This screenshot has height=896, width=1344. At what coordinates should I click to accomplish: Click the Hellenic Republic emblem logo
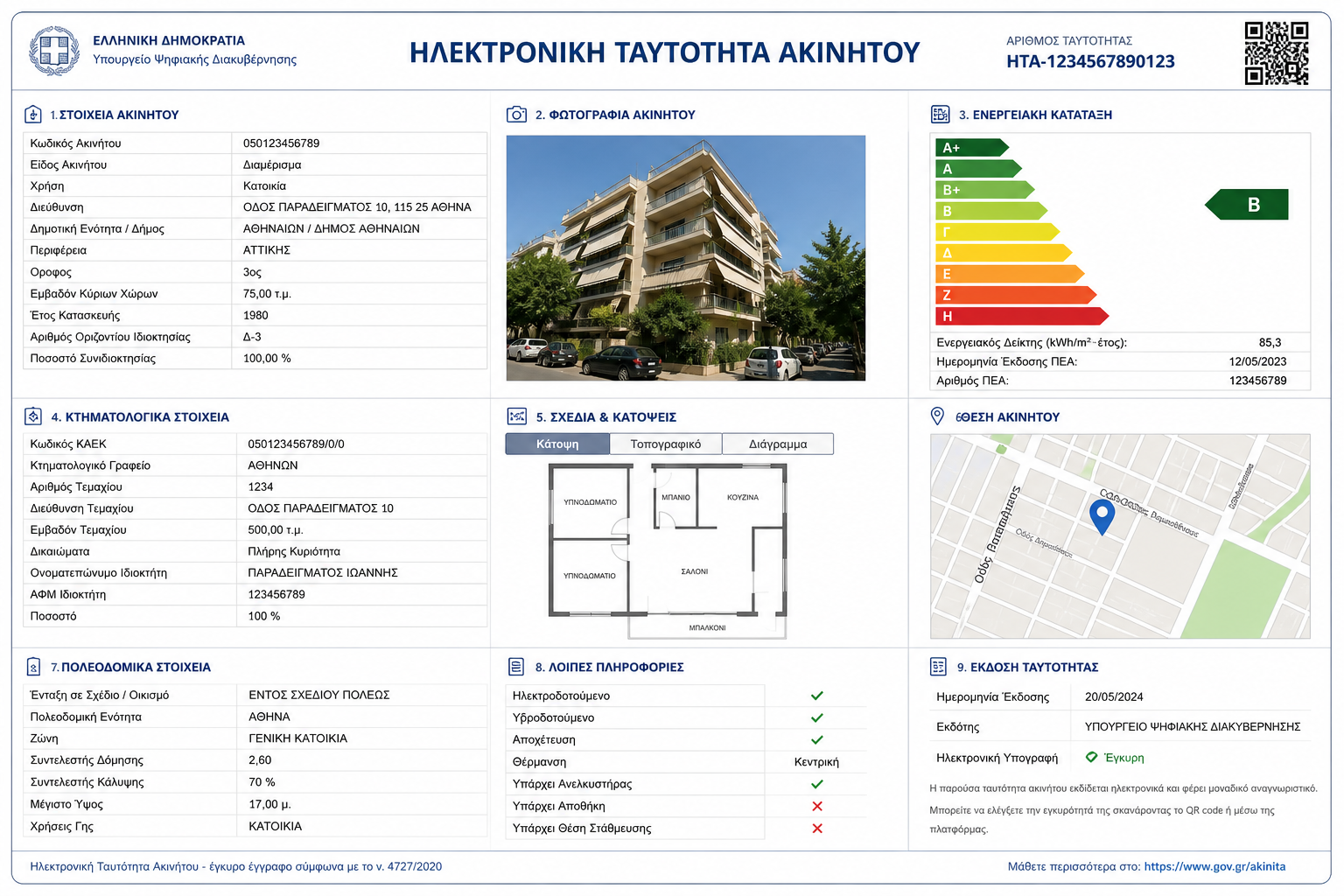click(54, 51)
